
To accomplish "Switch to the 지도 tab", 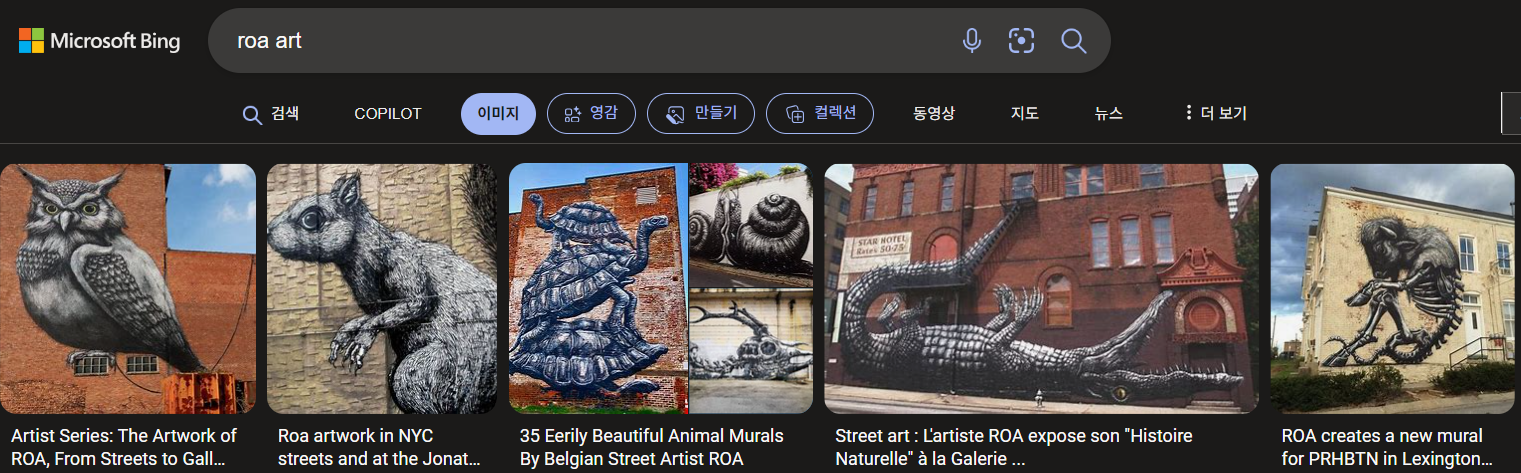I will click(1025, 114).
